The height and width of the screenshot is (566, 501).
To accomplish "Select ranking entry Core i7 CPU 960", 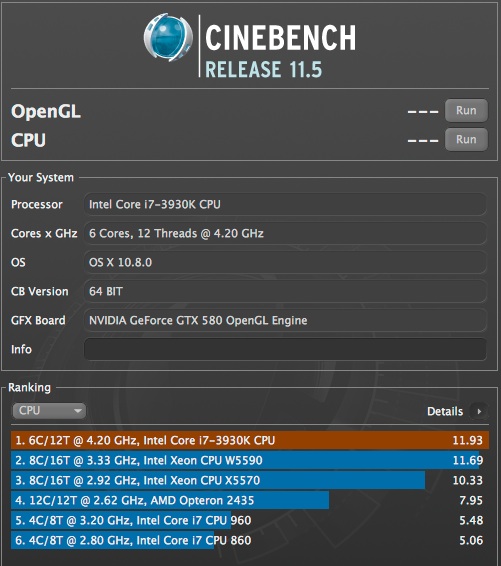I will click(x=250, y=520).
